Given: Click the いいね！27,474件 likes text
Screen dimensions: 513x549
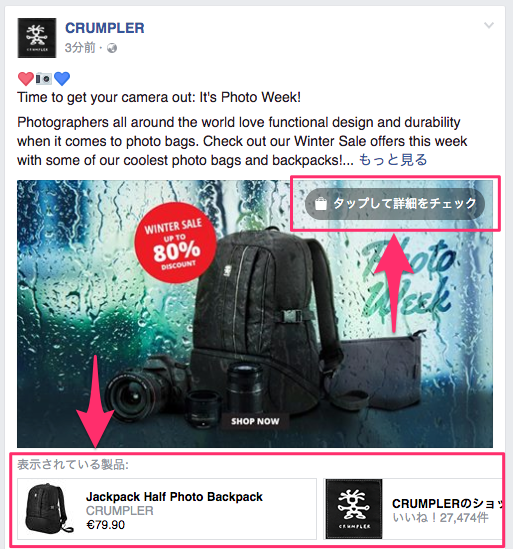Looking at the screenshot, I should click(440, 517).
